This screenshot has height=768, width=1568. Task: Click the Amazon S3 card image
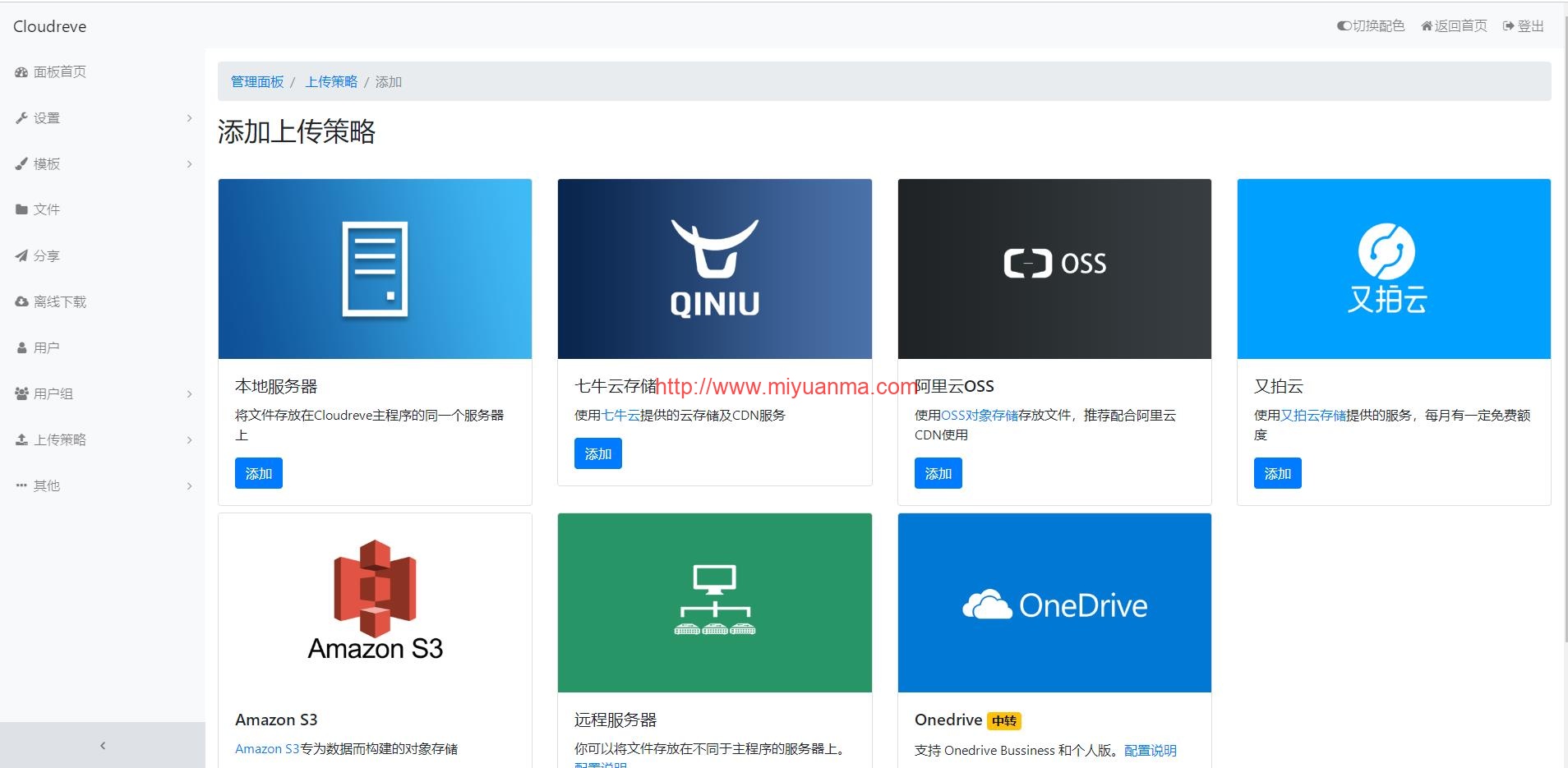(x=375, y=603)
